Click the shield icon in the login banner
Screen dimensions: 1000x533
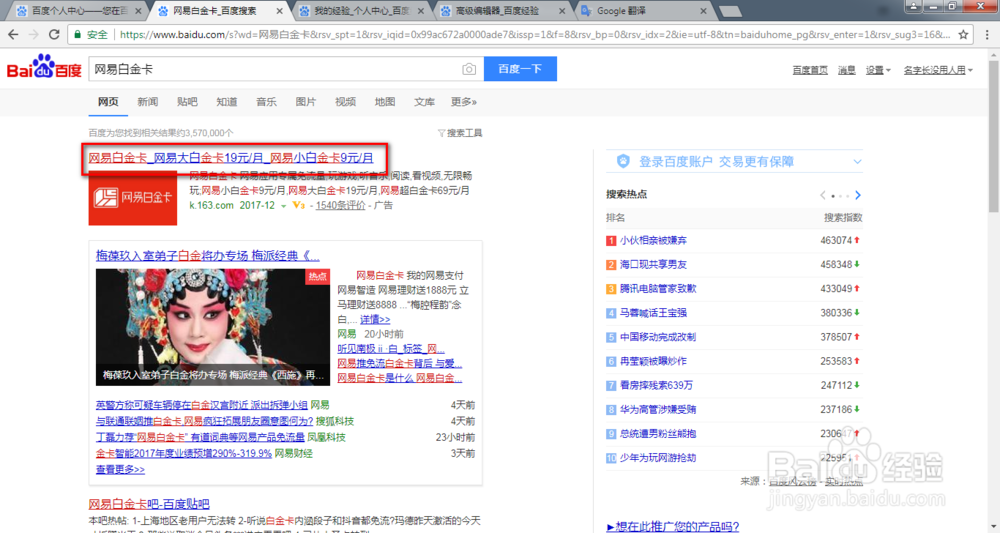pyautogui.click(x=623, y=161)
